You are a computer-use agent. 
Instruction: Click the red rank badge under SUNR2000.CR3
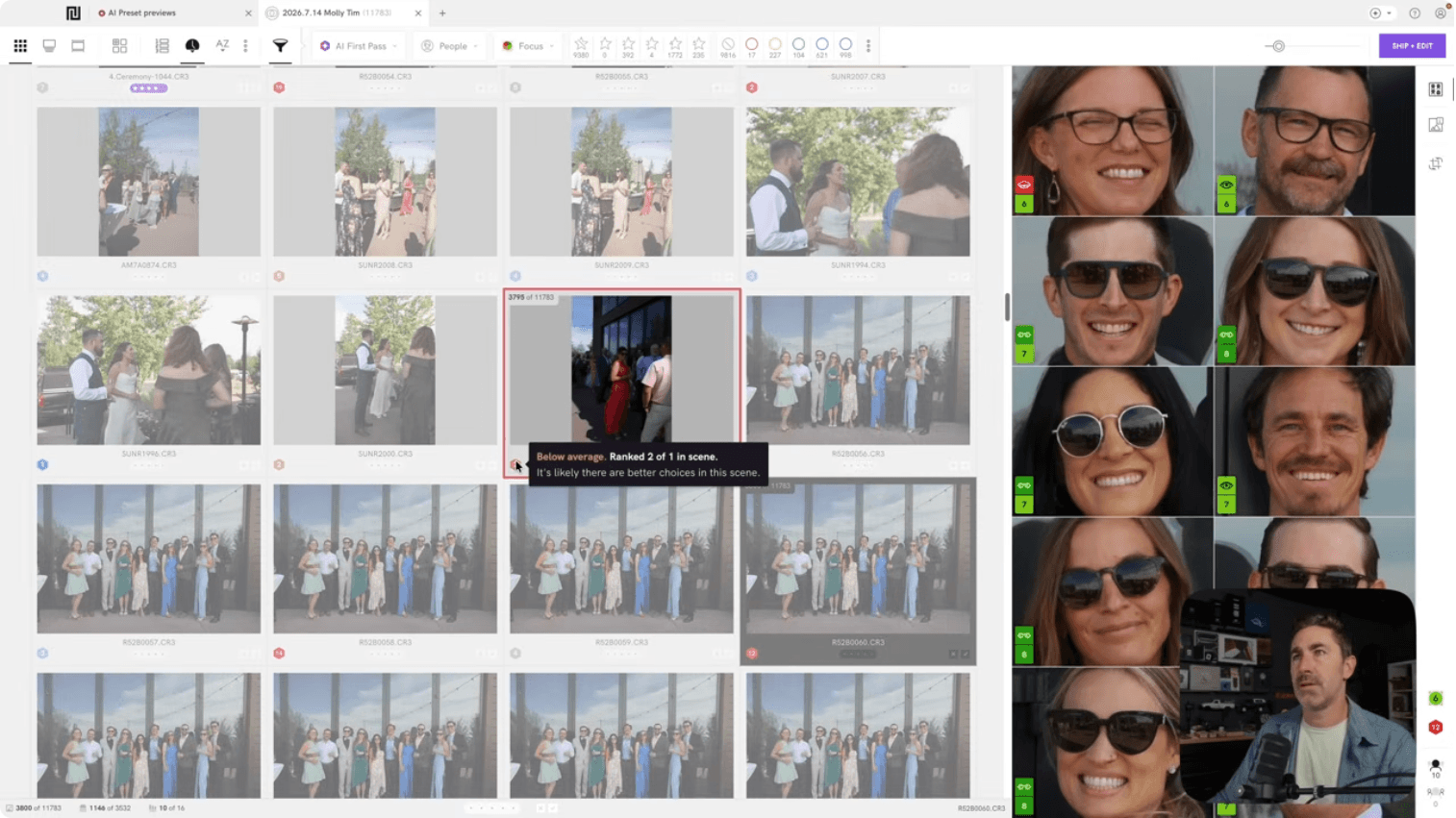(x=279, y=465)
